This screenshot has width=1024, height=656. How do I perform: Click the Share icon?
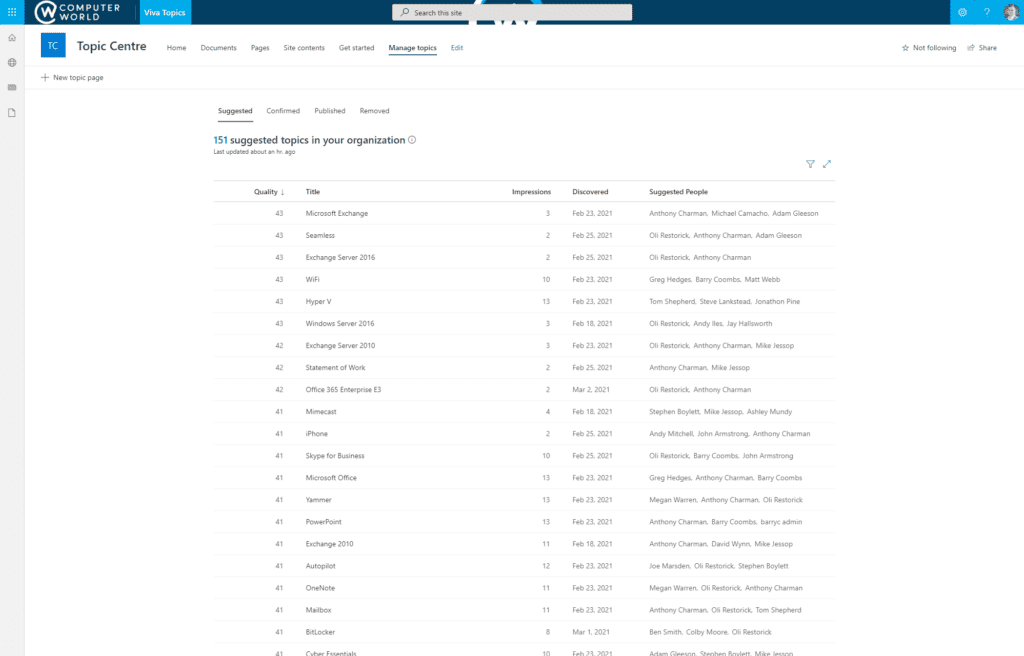tap(971, 48)
